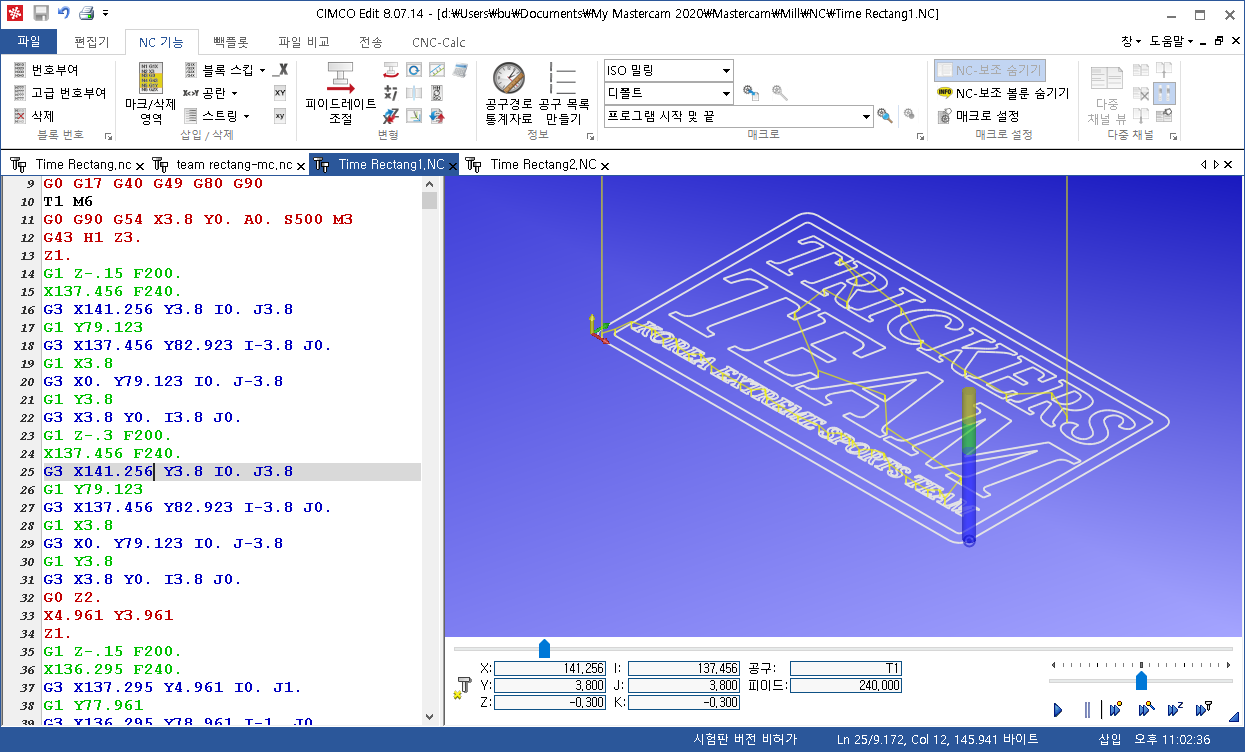Switch to the 백플롯 ribbon tab
Viewport: 1245px width, 752px height.
tap(230, 42)
